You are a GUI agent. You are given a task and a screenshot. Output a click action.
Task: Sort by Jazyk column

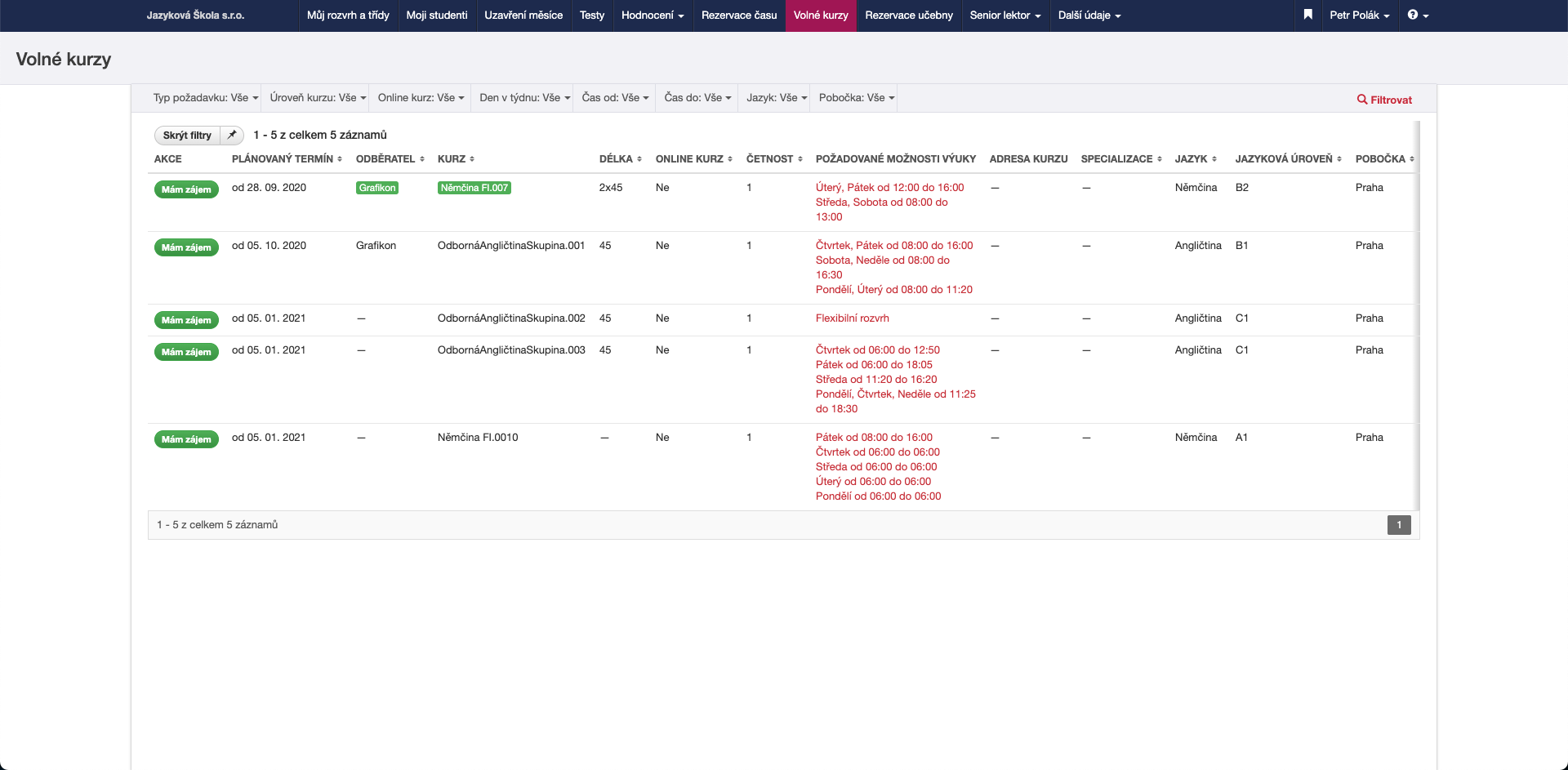coord(1196,158)
